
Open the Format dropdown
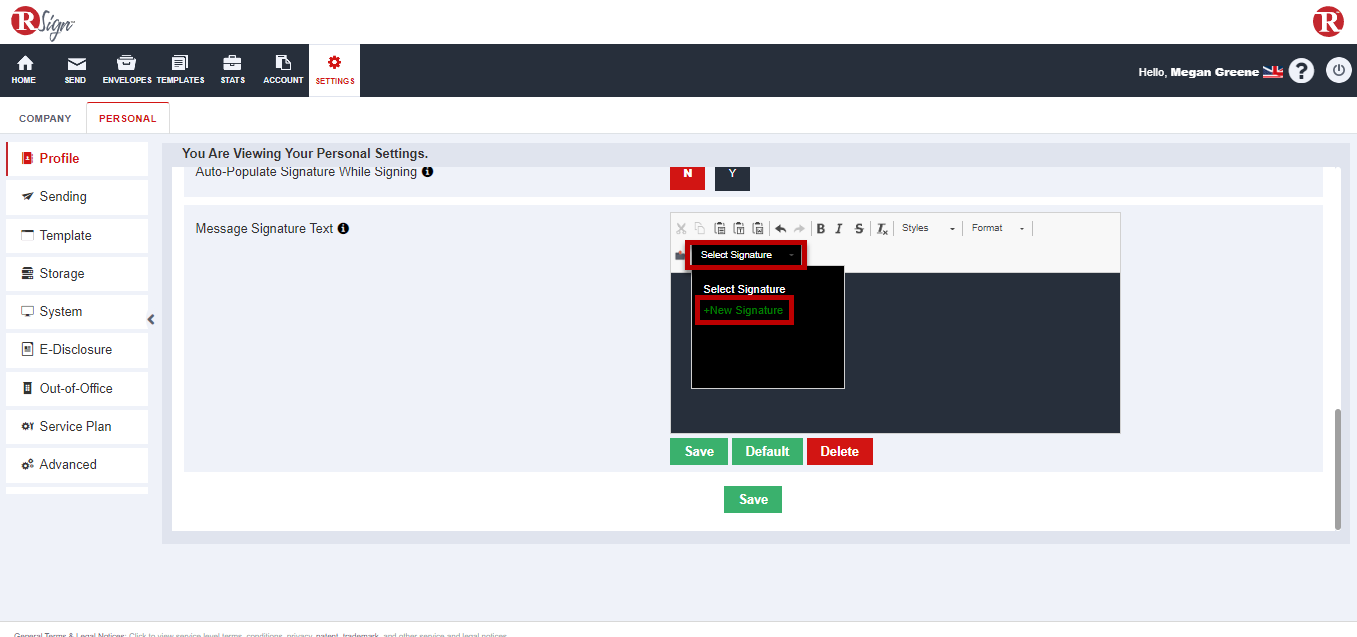998,229
